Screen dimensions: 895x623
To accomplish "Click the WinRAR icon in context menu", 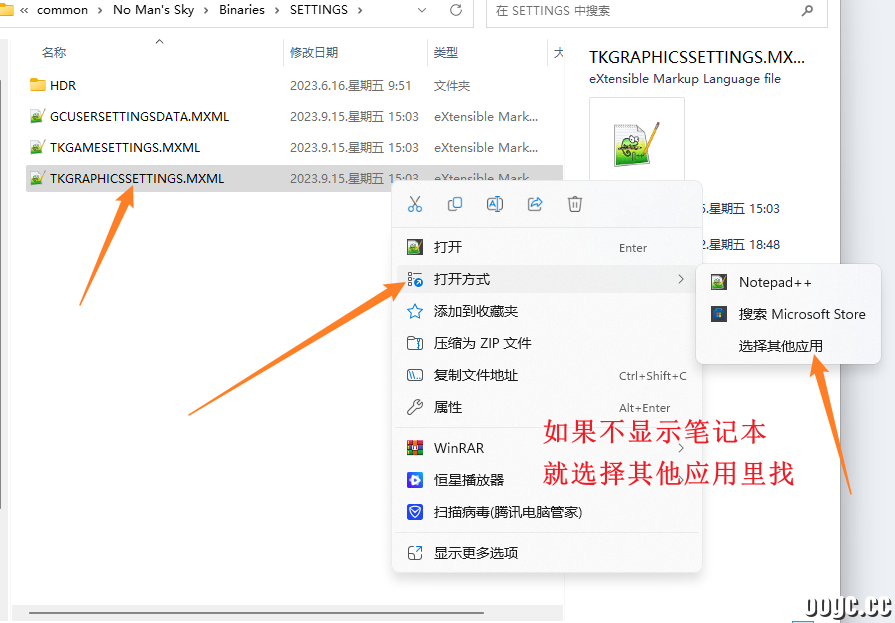I will pyautogui.click(x=415, y=448).
